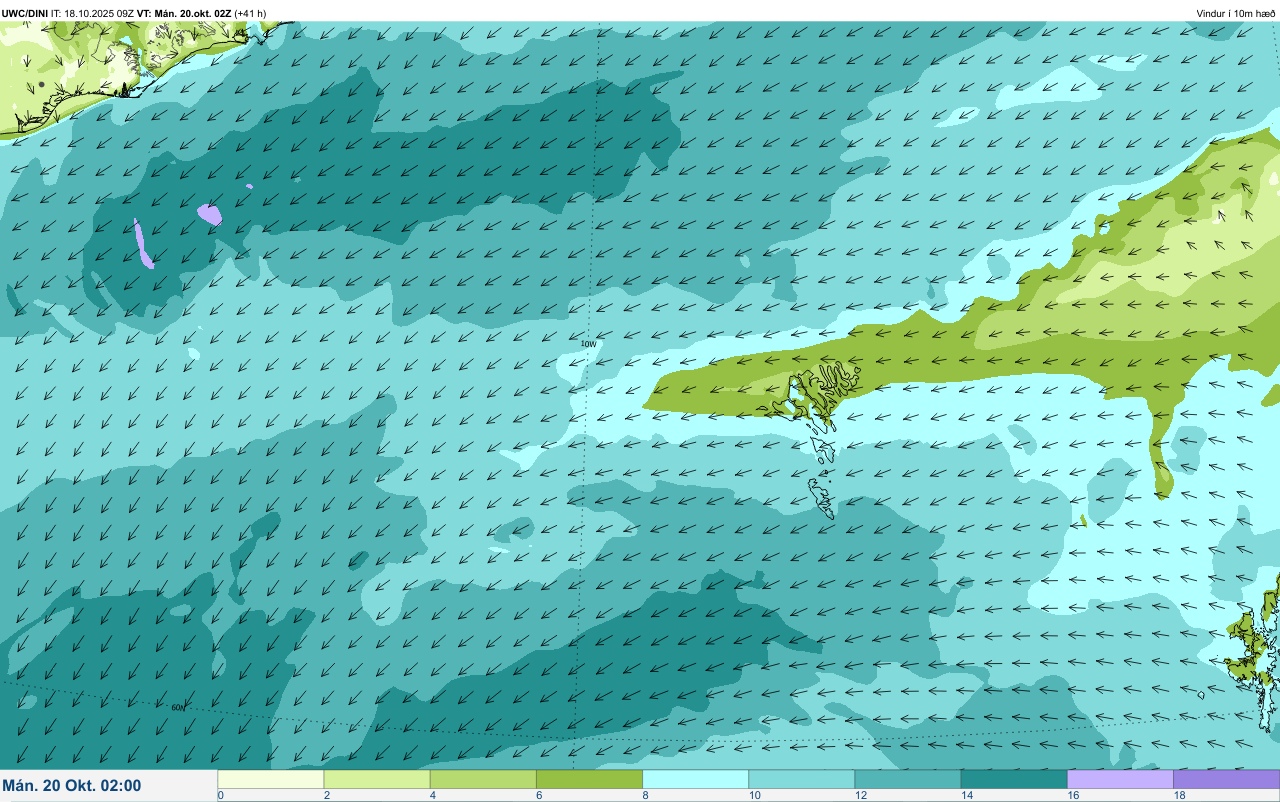This screenshot has width=1280, height=802.
Task: Click the legend number '8'
Action: pos(645,795)
